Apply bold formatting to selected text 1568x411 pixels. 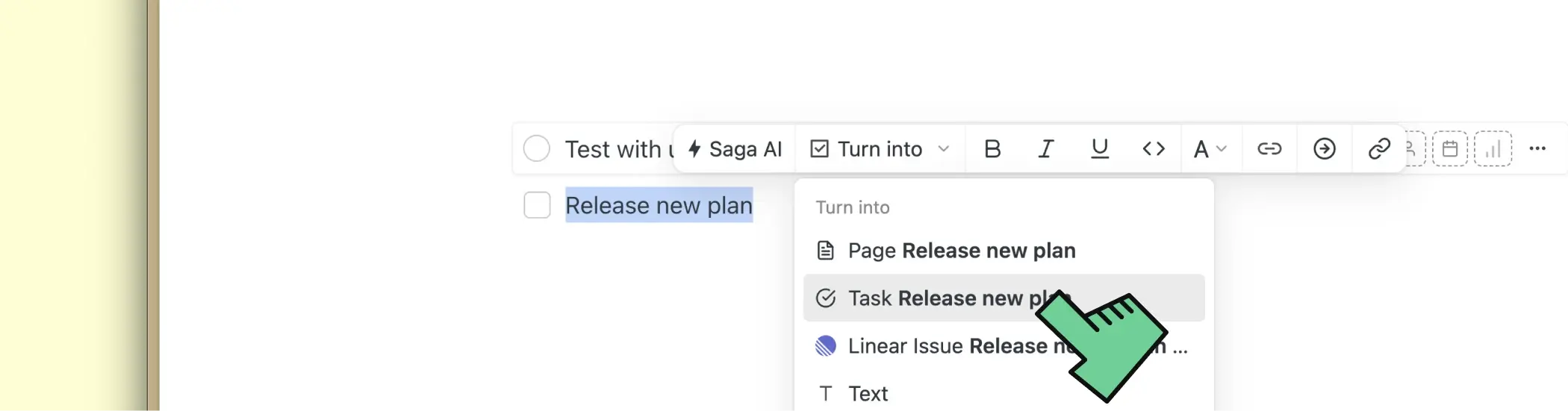pos(992,149)
